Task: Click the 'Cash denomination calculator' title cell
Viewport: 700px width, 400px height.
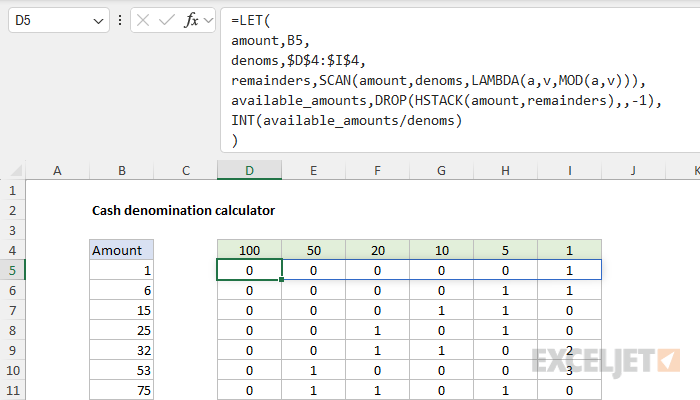Action: (x=183, y=210)
